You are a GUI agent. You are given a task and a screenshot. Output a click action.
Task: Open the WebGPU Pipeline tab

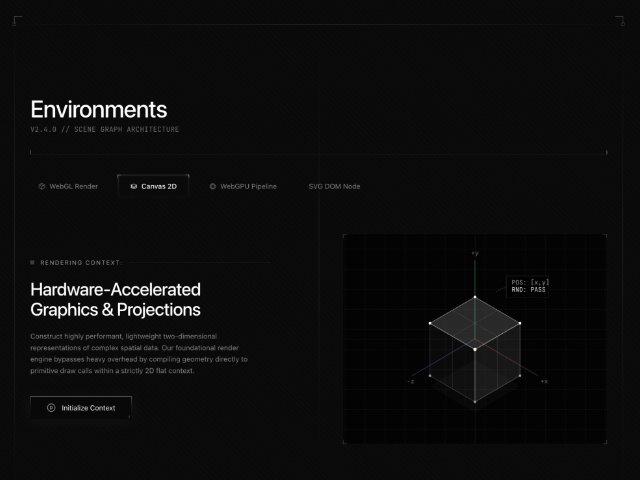(242, 186)
